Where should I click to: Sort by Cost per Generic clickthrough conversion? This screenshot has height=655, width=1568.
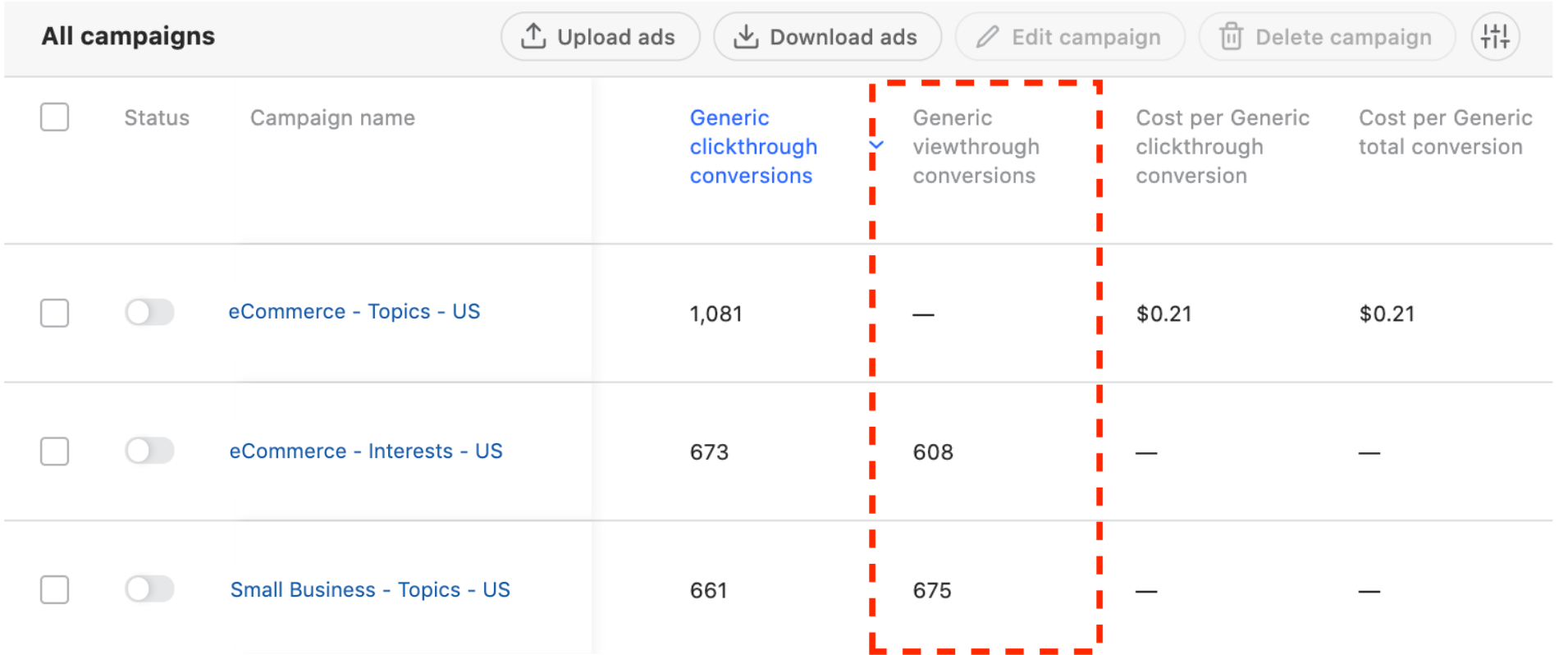[x=1222, y=147]
